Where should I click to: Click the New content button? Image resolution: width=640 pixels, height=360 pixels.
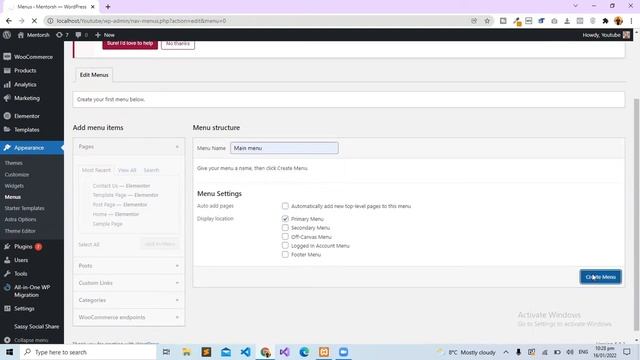[105, 35]
